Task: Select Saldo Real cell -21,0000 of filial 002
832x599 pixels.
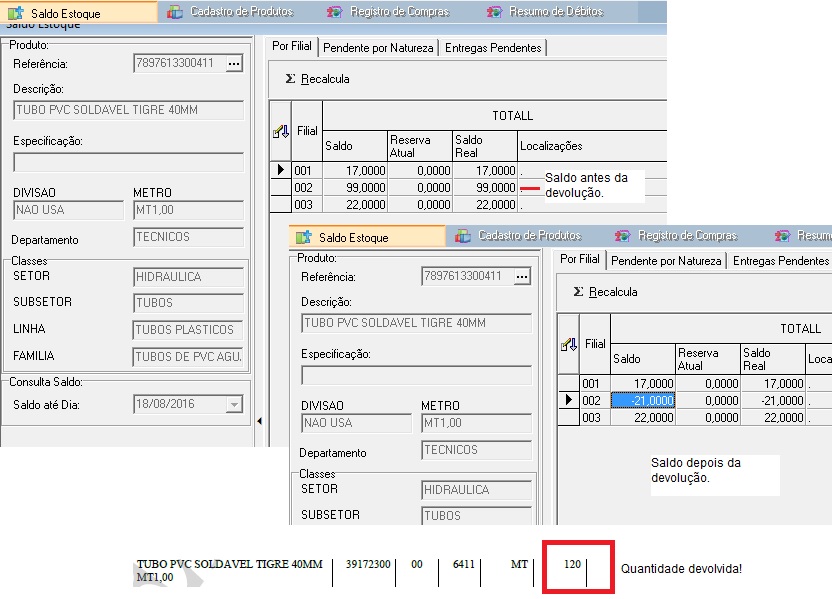Action: (773, 401)
